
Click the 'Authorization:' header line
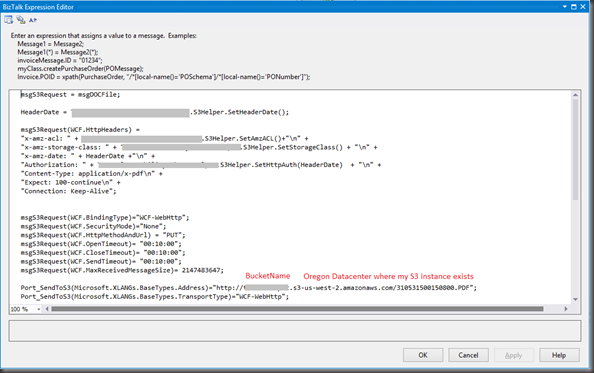(201, 165)
